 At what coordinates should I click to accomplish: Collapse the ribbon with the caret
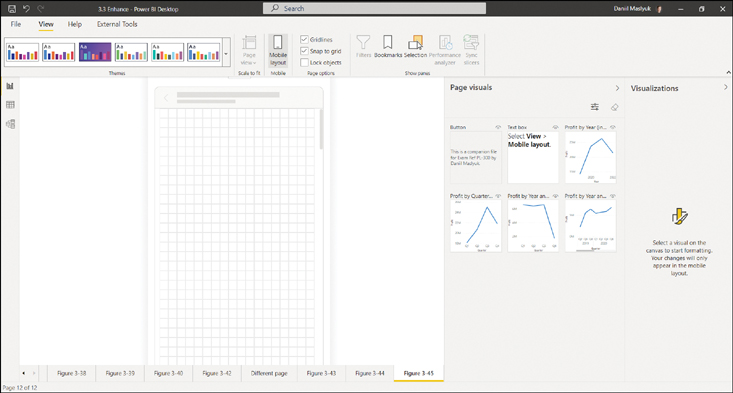click(728, 72)
